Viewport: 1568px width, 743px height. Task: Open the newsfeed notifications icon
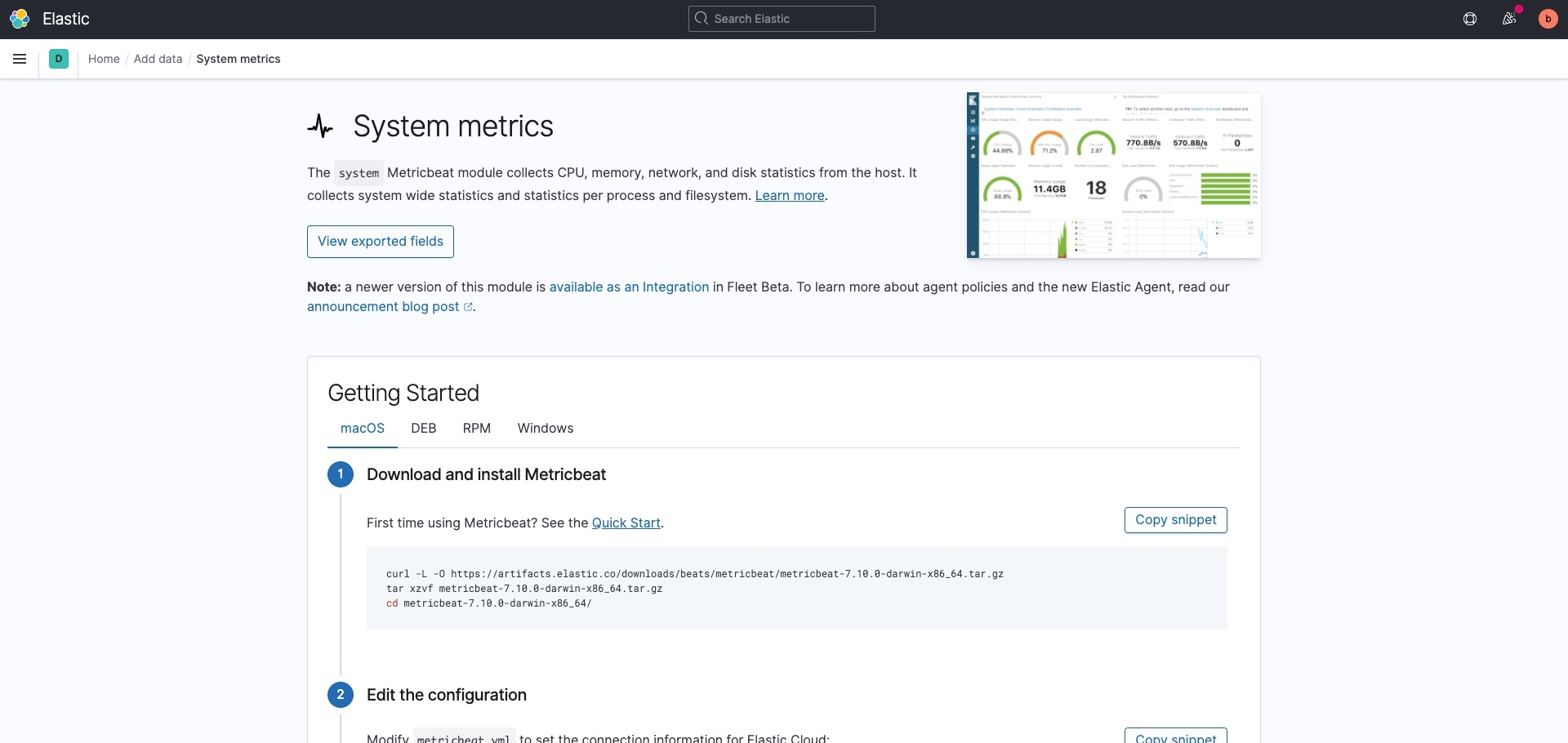pyautogui.click(x=1509, y=19)
